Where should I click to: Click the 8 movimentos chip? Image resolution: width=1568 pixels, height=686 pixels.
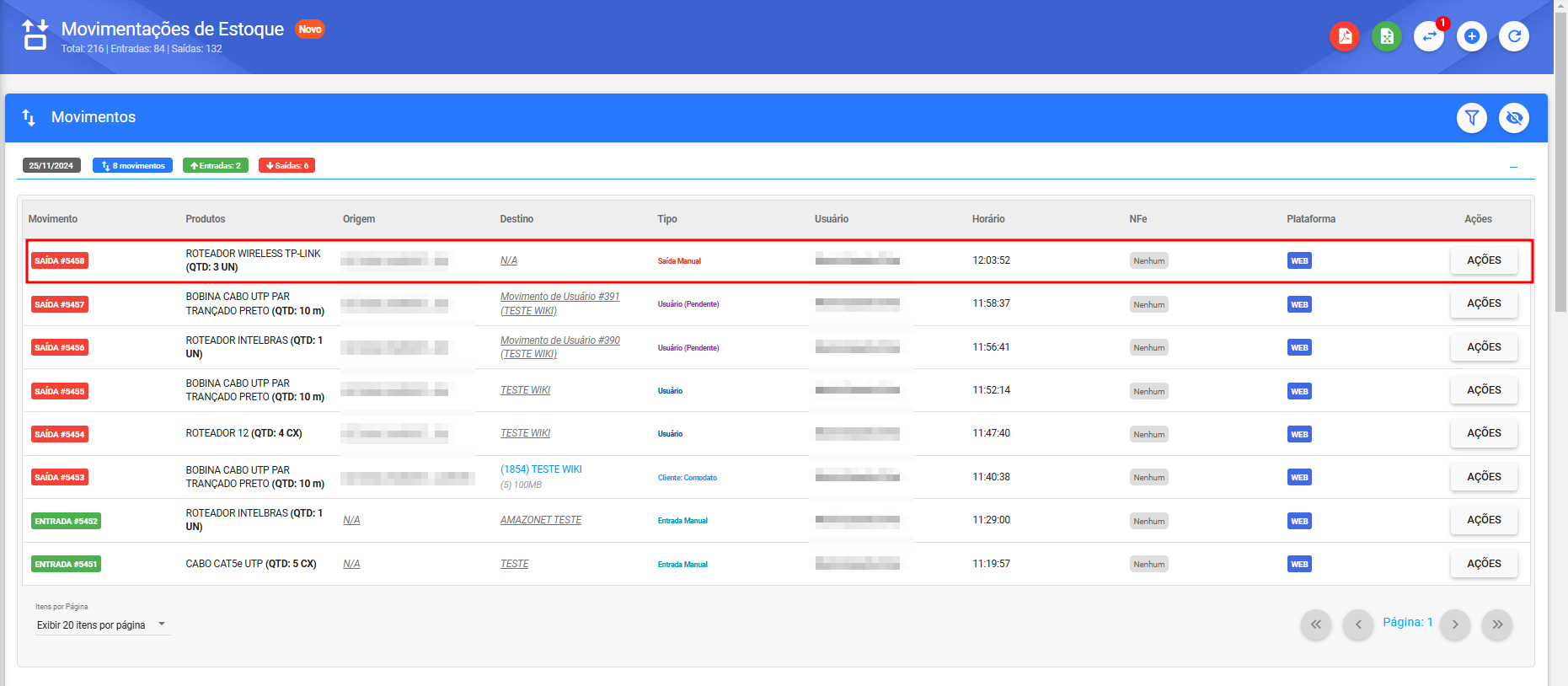tap(133, 166)
